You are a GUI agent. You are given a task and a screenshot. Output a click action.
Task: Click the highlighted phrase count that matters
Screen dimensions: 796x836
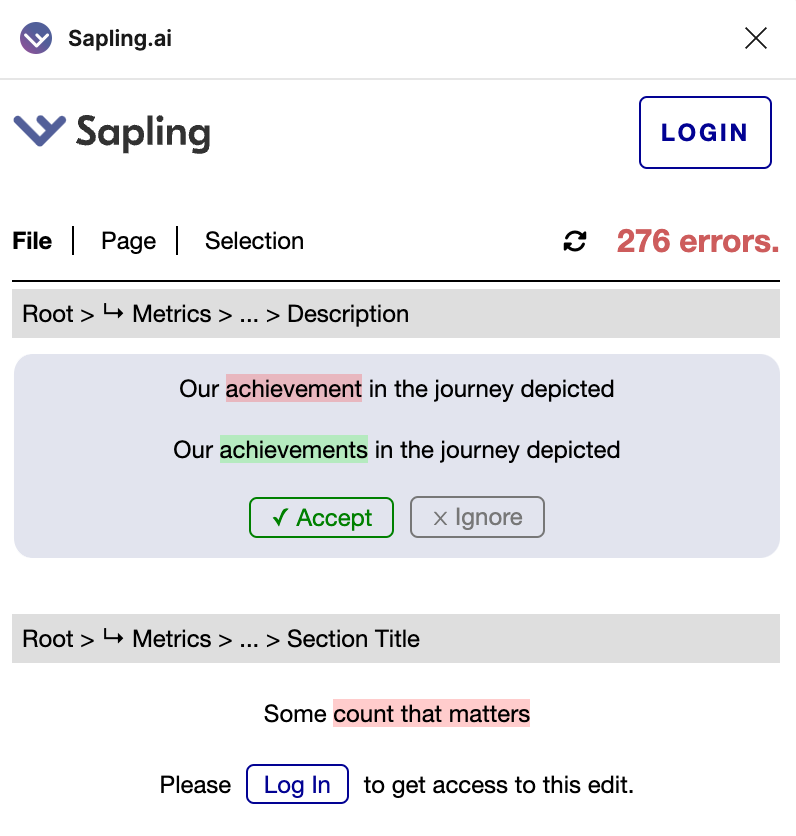[x=431, y=713]
